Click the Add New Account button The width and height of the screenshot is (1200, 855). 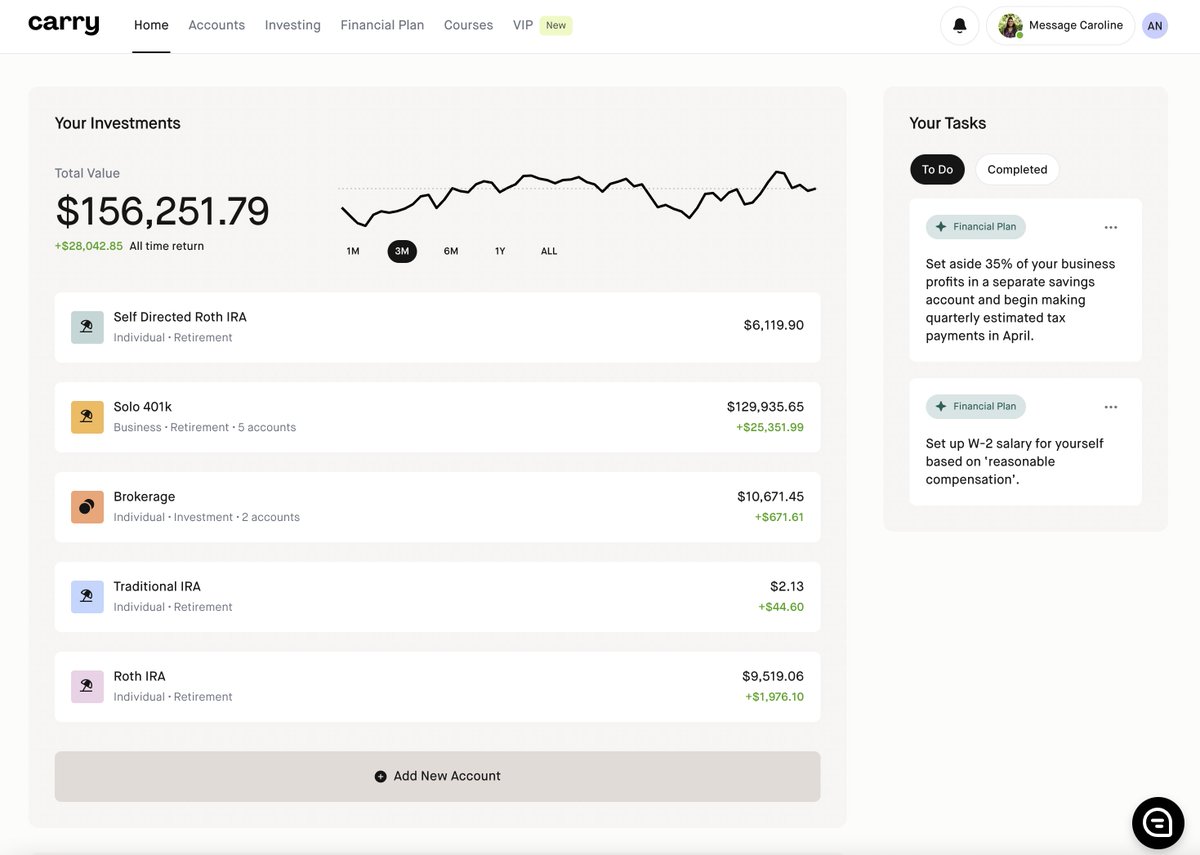pos(437,775)
